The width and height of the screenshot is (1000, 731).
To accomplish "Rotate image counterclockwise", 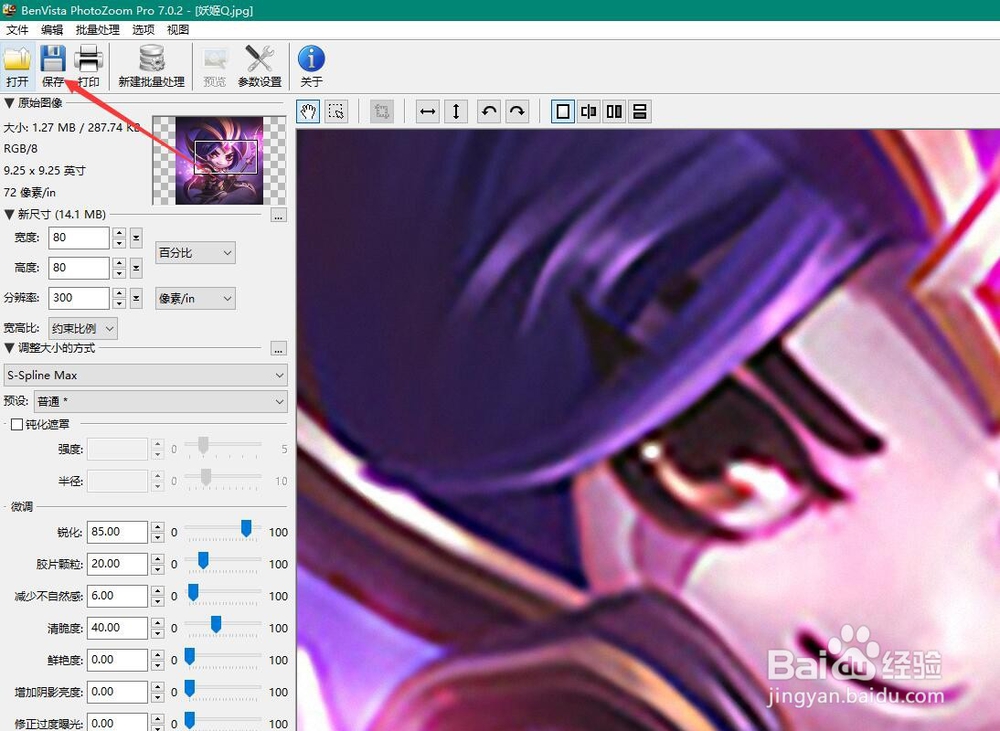I will pyautogui.click(x=489, y=112).
